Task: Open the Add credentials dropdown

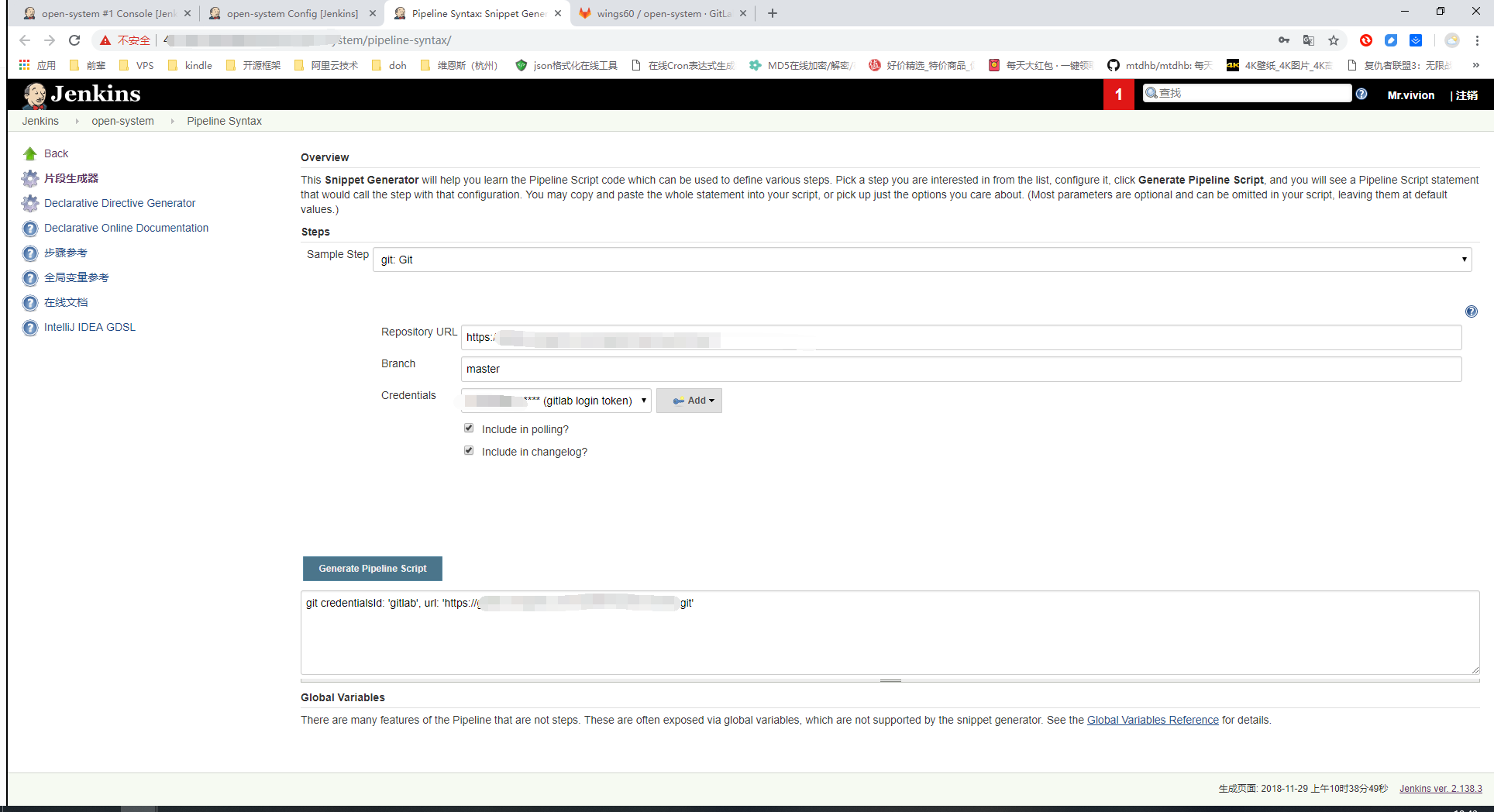Action: [689, 400]
